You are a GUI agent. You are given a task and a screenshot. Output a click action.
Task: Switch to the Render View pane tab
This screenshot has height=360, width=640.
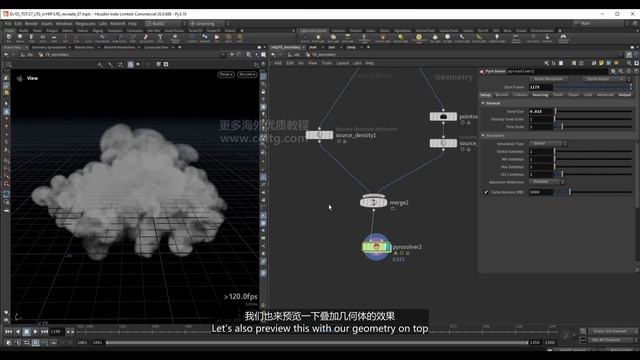(x=84, y=47)
